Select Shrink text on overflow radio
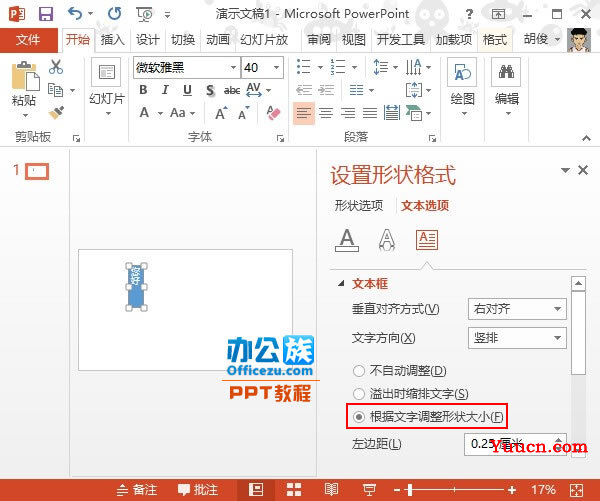This screenshot has height=501, width=600. click(359, 393)
